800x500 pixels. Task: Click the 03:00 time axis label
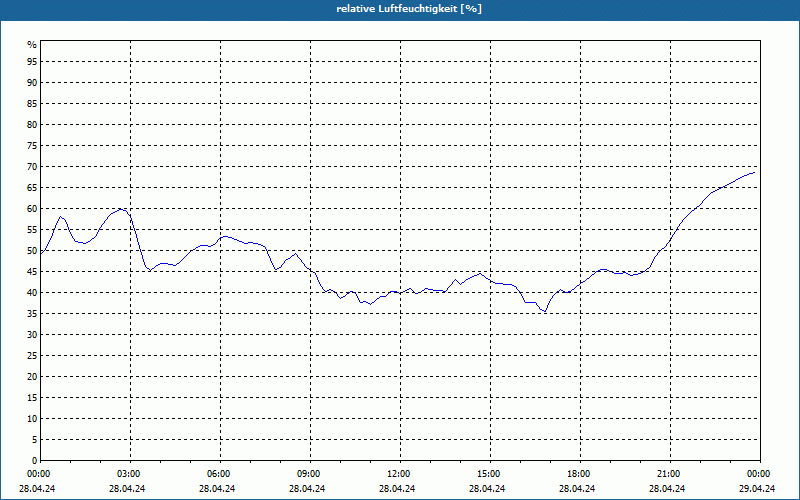(131, 474)
